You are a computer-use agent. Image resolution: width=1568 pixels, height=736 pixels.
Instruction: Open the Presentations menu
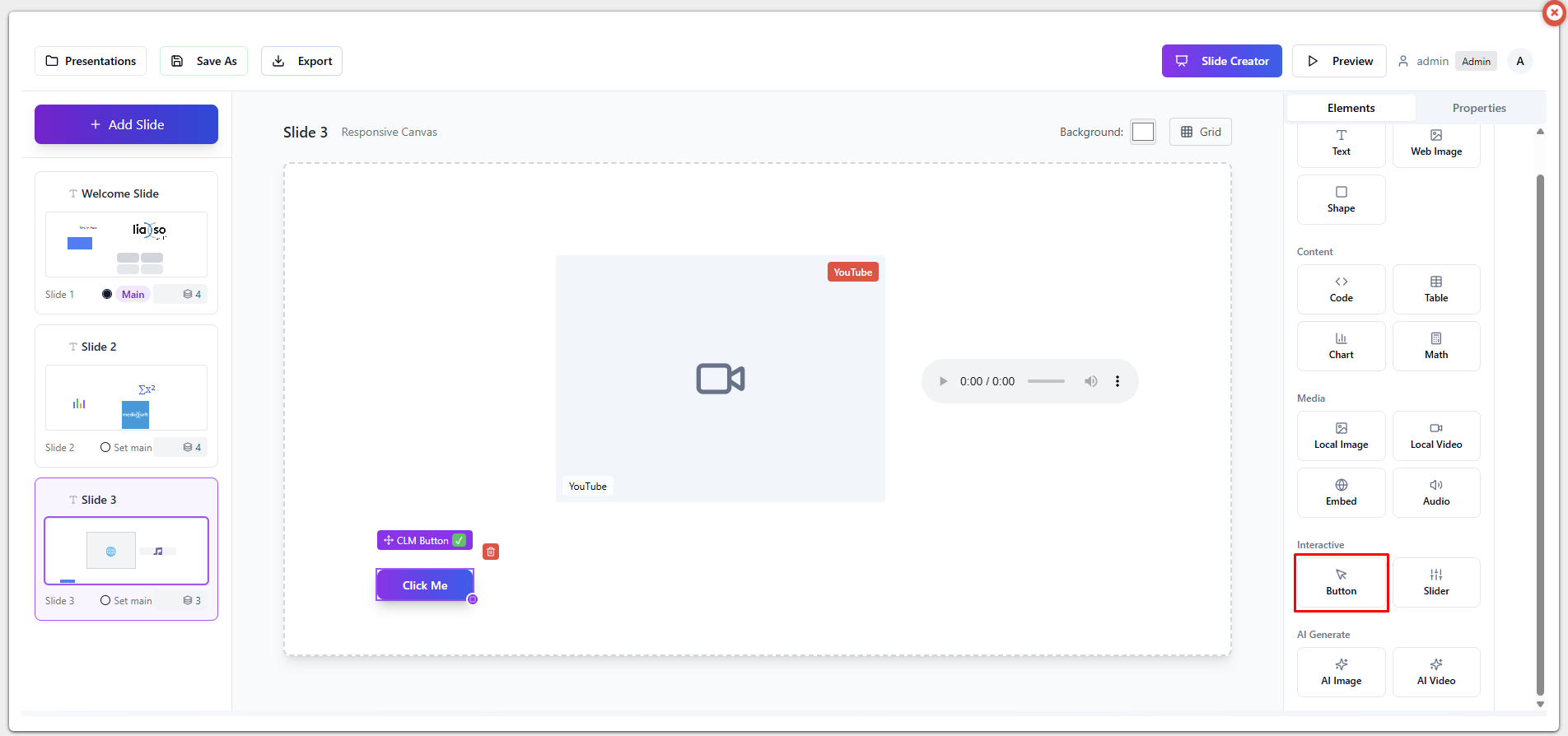(91, 61)
